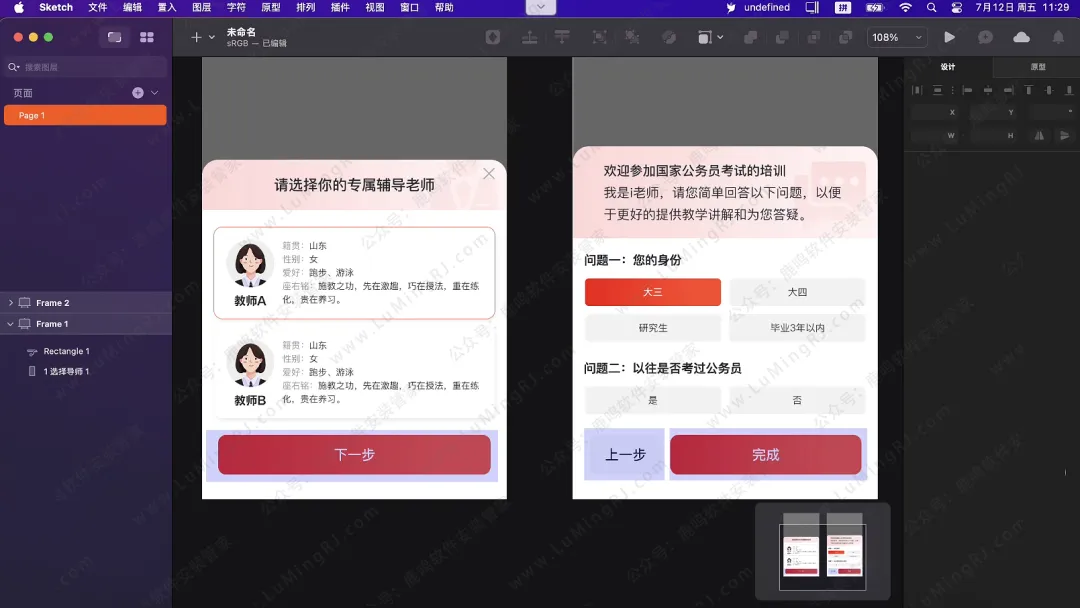Click the Mirror preview icon in the toolbar
Image resolution: width=1080 pixels, height=608 pixels.
click(985, 37)
